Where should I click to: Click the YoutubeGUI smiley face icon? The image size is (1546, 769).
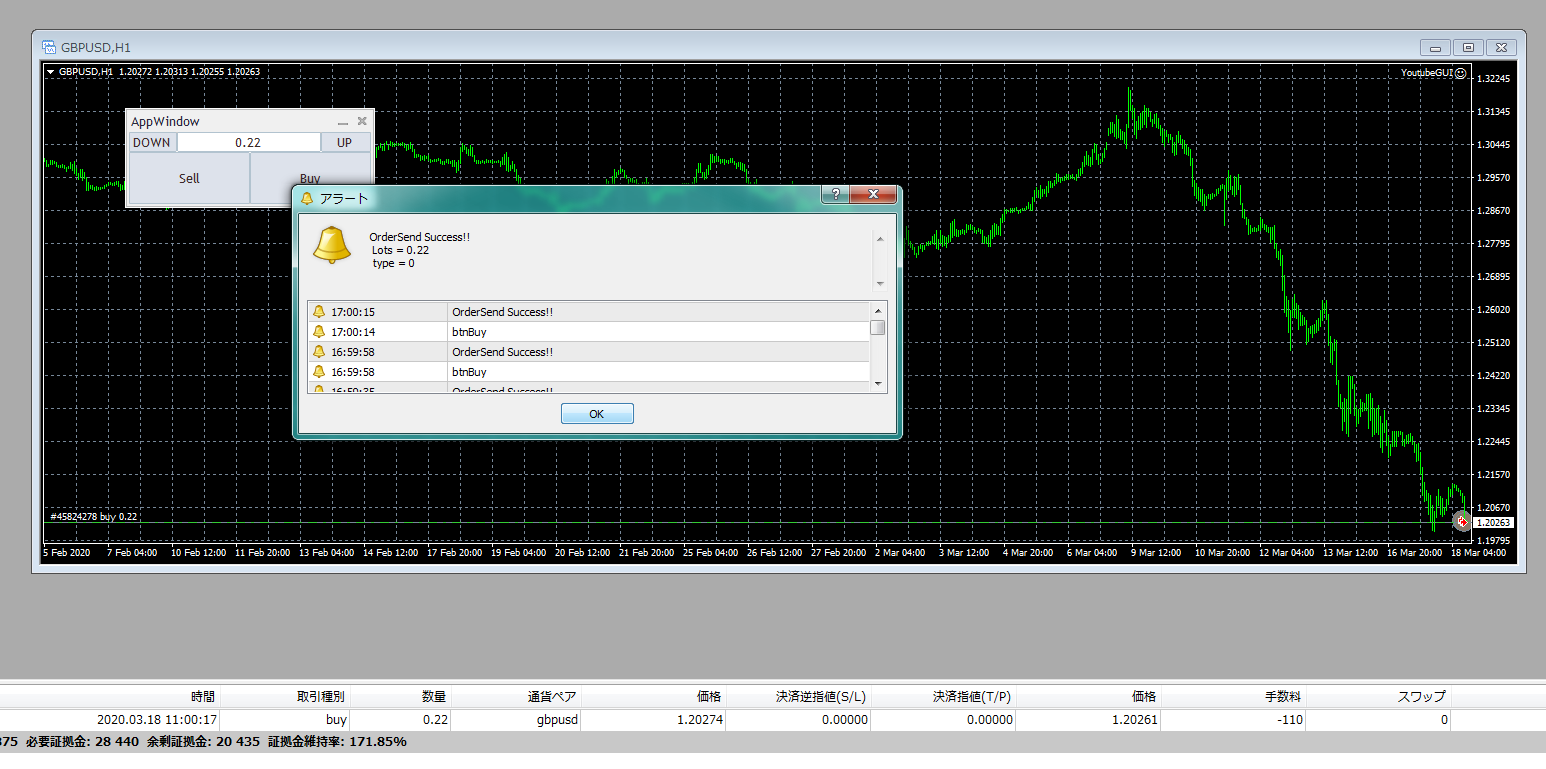[1461, 72]
